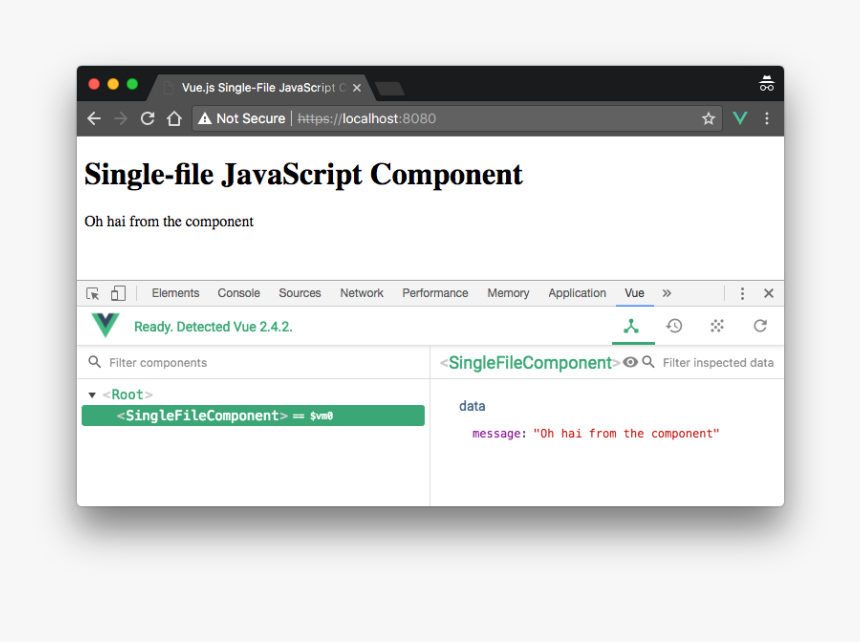Viewport: 860px width, 642px height.
Task: Click the Filter inspected data field
Action: (x=717, y=362)
